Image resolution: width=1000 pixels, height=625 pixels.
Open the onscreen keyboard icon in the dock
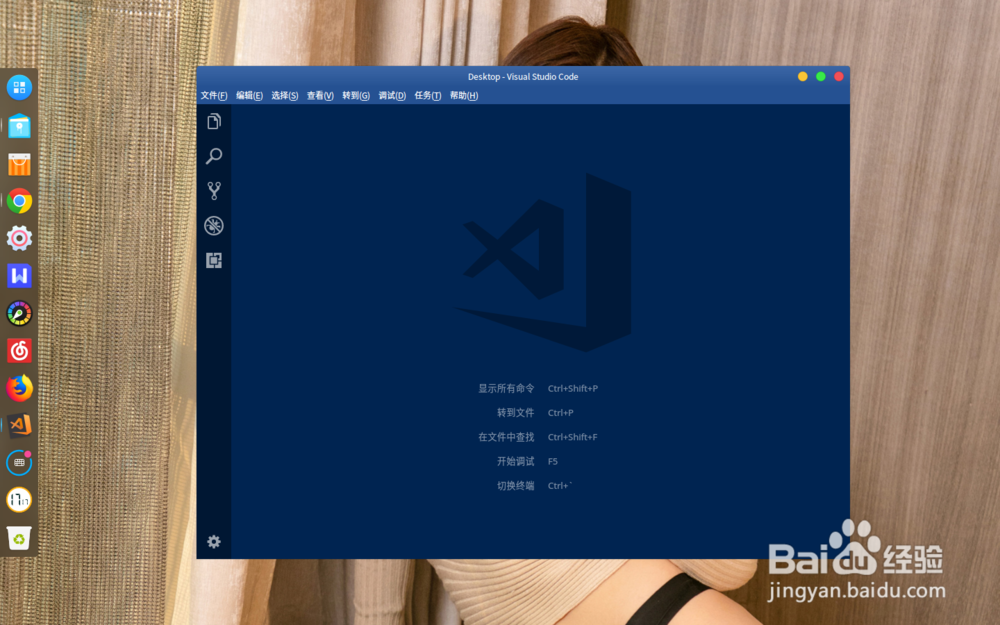(19, 462)
